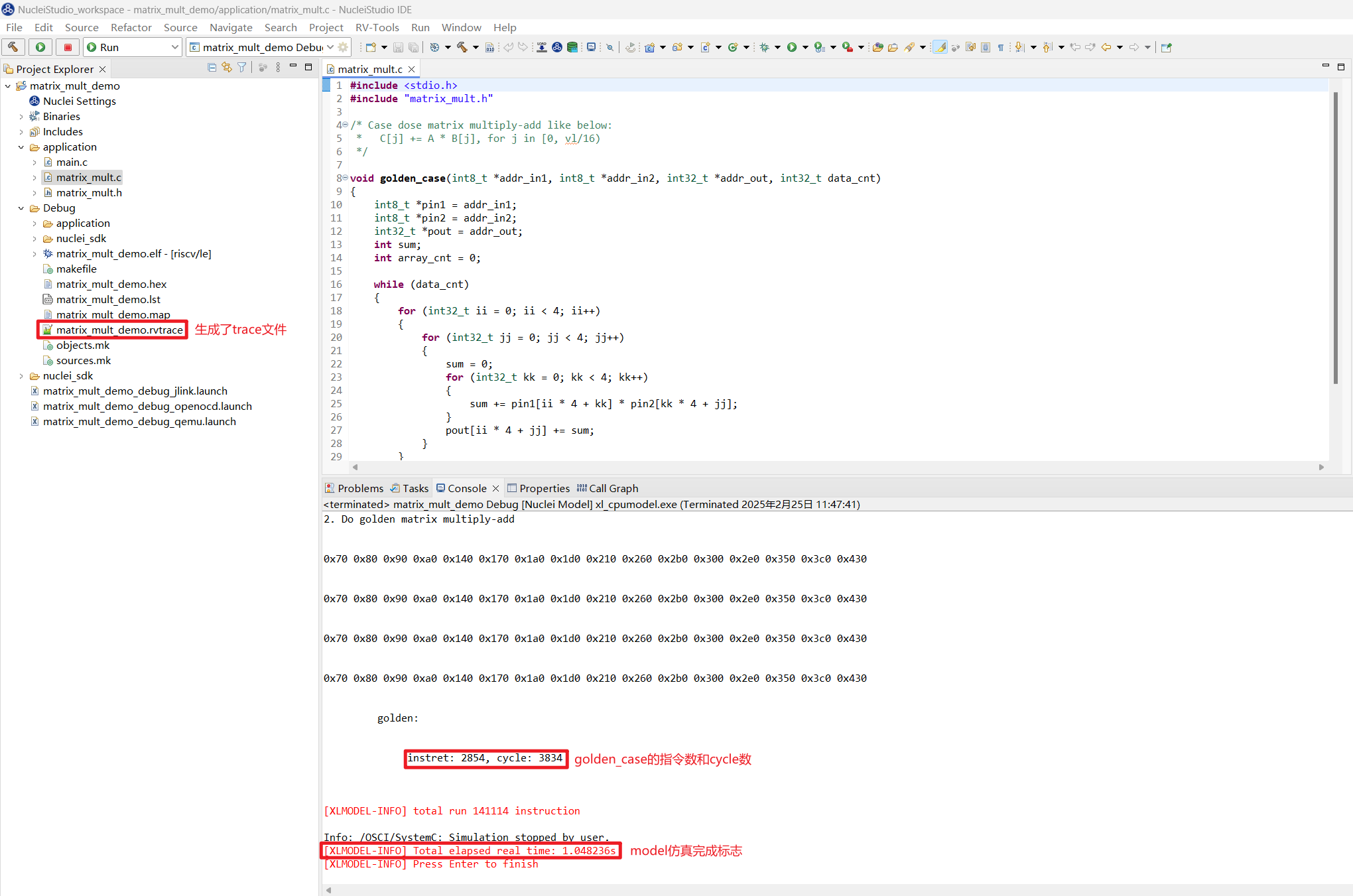
Task: Collapse the Debug folder node
Action: (x=21, y=208)
